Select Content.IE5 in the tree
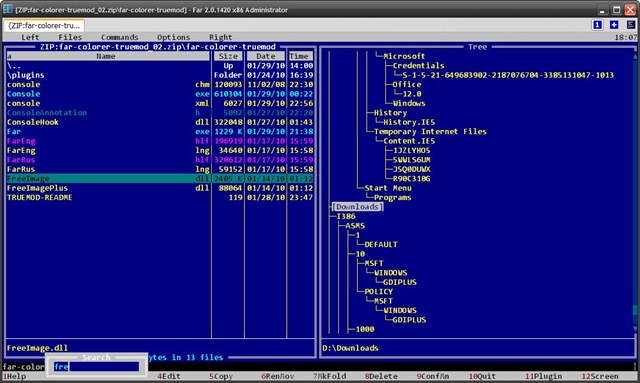 pos(409,141)
